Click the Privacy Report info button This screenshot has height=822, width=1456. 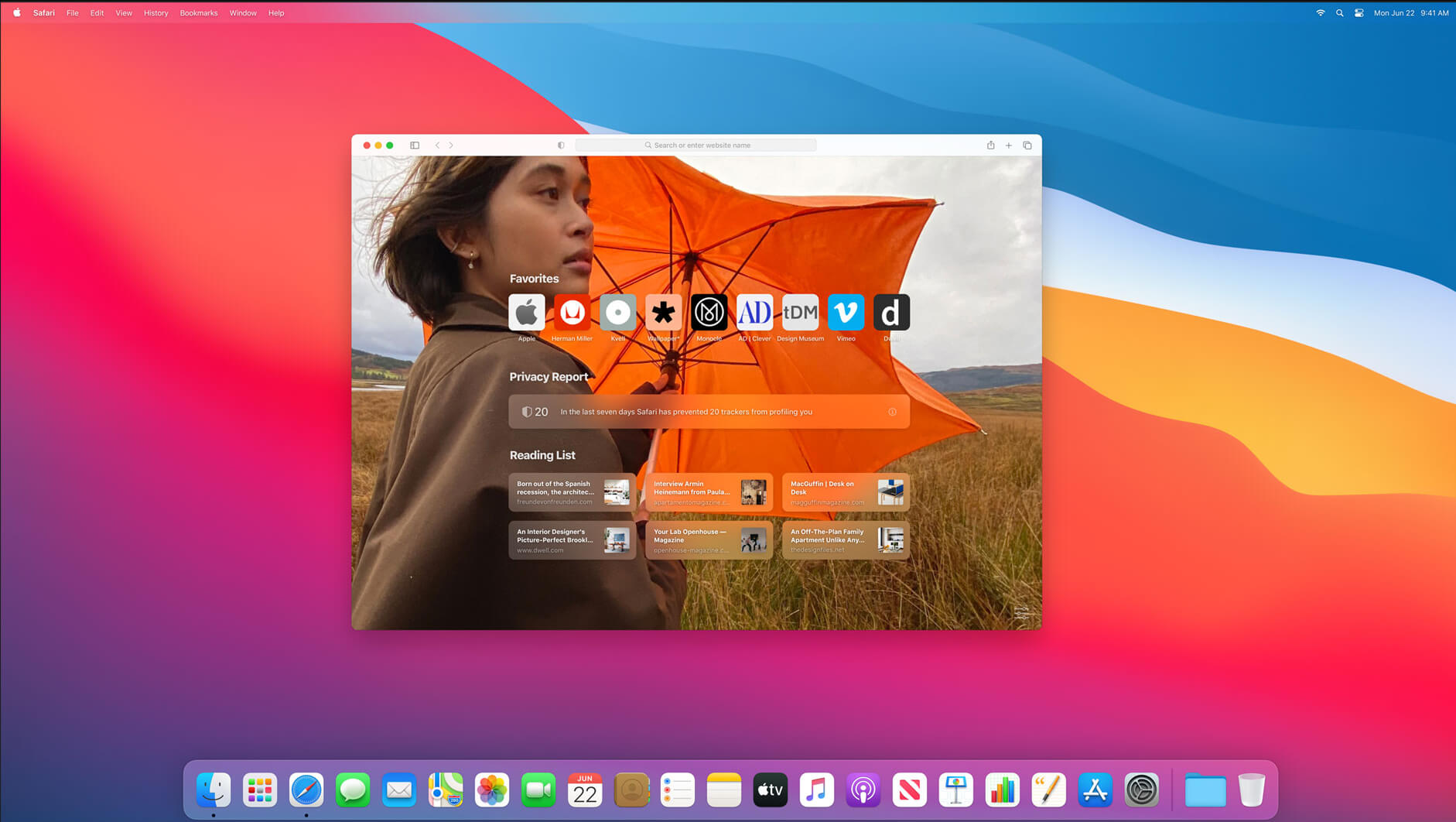[x=892, y=412]
